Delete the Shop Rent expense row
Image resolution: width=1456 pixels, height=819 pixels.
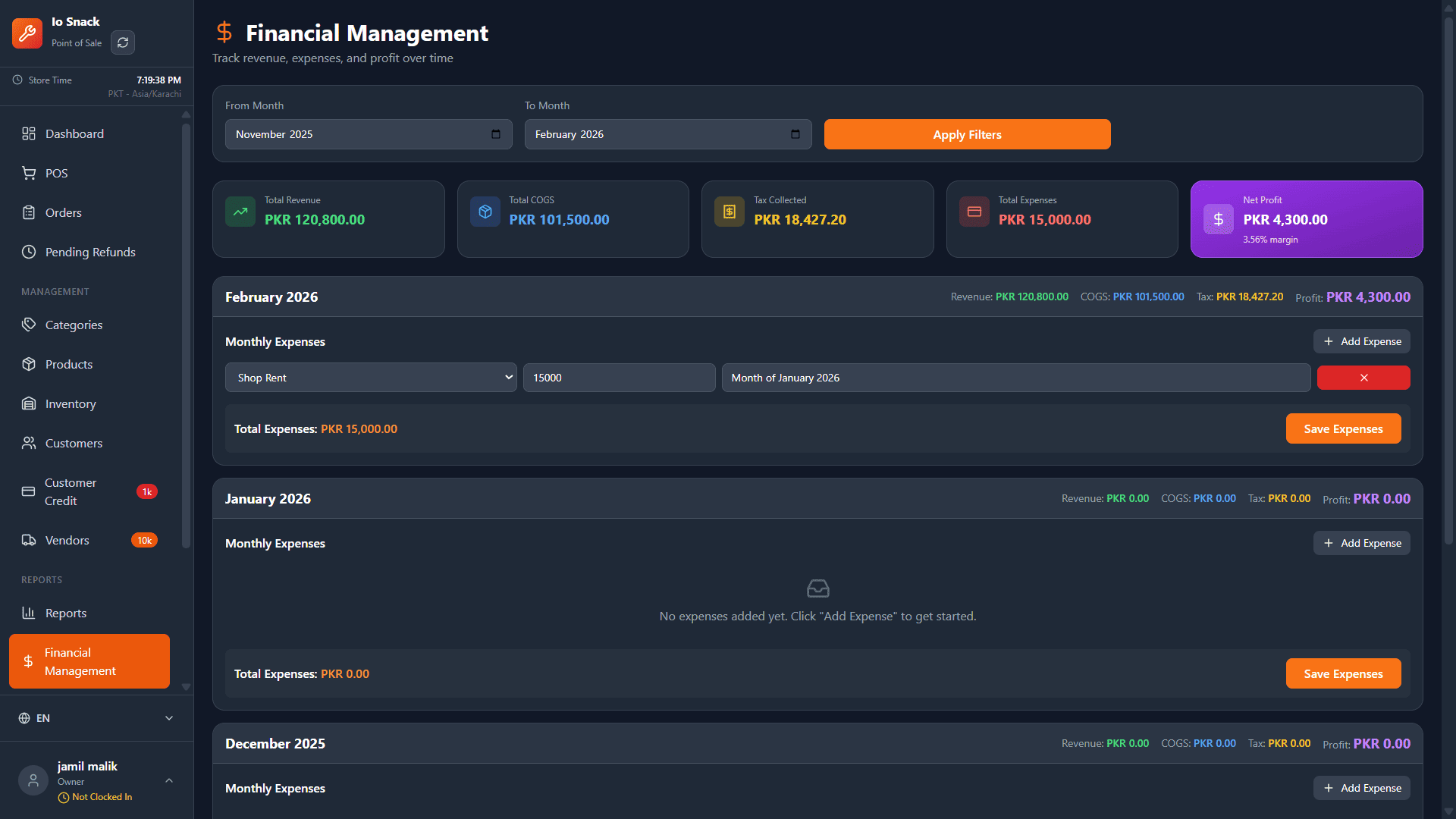click(x=1363, y=378)
